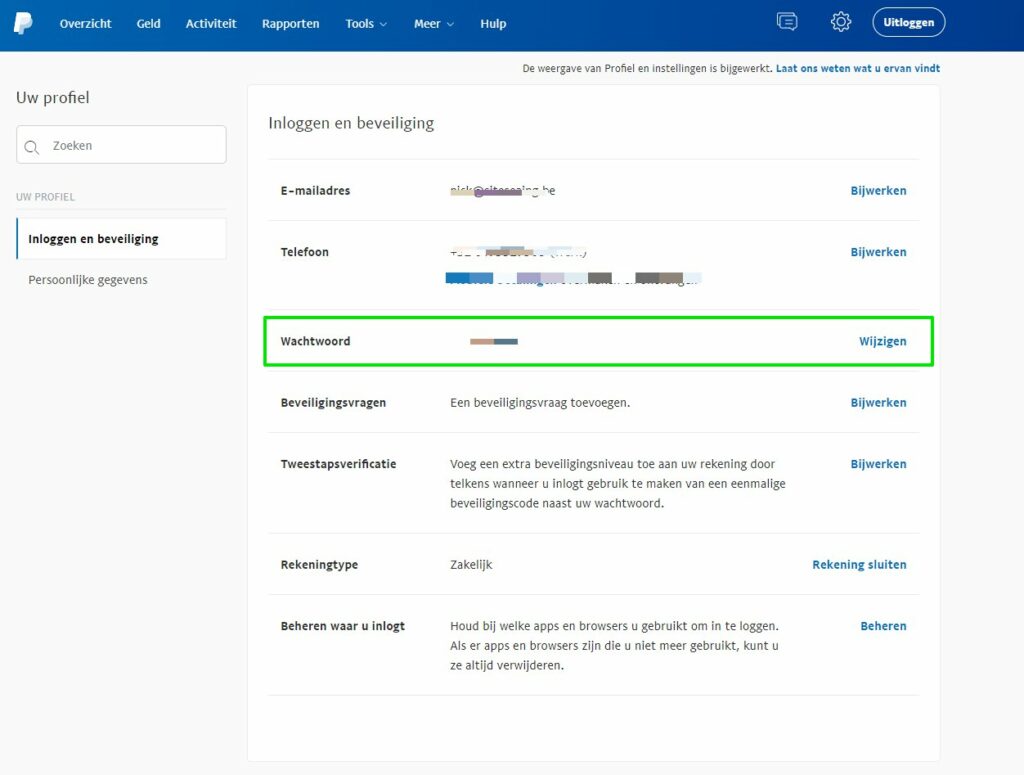Open the Overzicht menu item
Viewport: 1024px width, 775px height.
pyautogui.click(x=86, y=24)
